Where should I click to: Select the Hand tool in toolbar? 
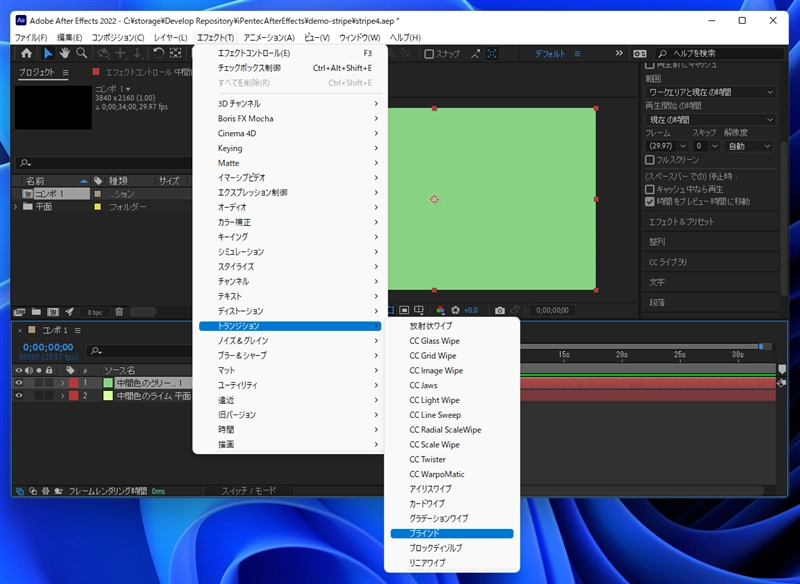point(64,53)
